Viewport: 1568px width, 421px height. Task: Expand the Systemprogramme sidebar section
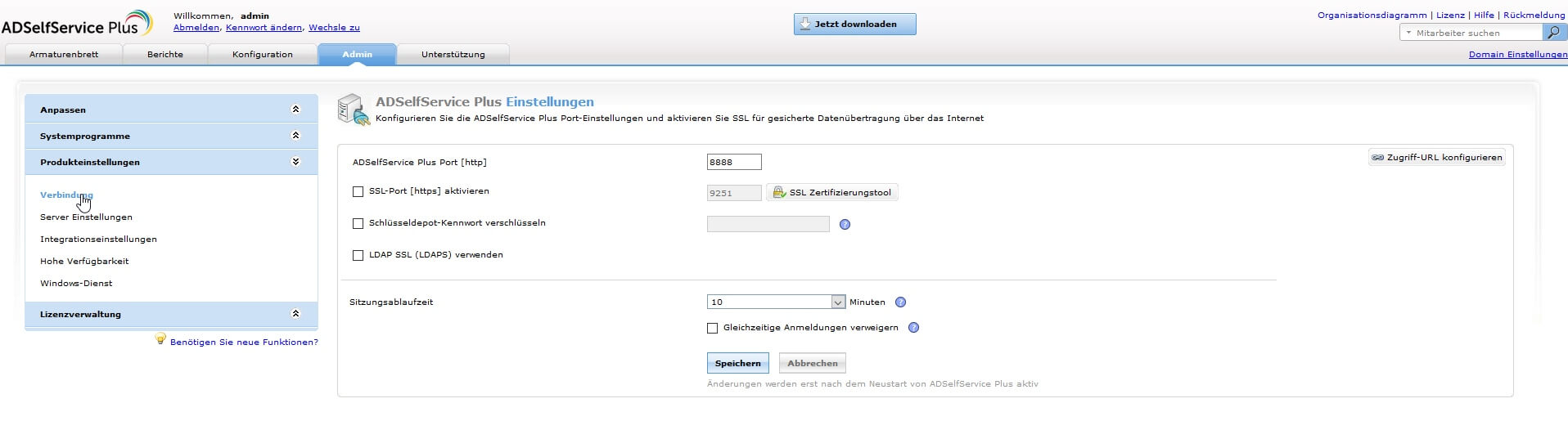coord(171,136)
